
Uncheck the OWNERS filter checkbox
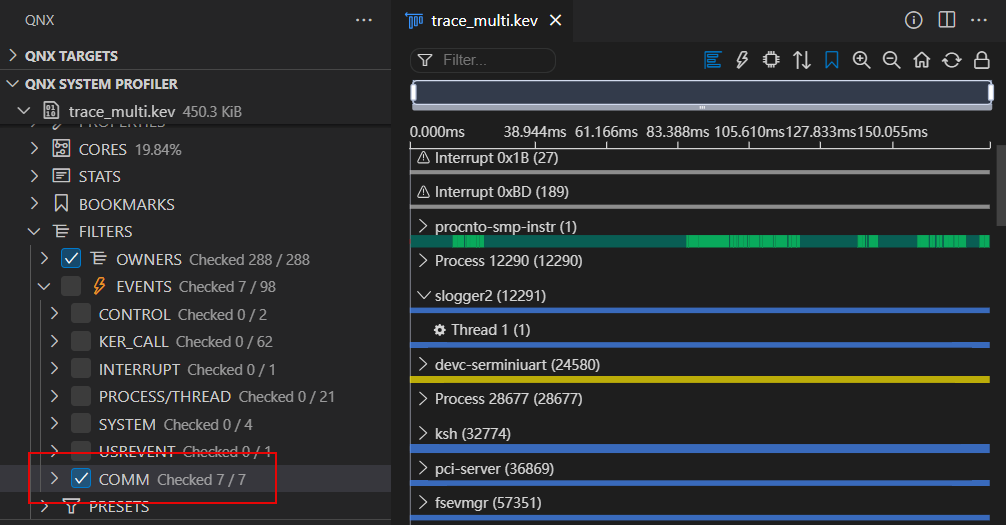click(71, 259)
